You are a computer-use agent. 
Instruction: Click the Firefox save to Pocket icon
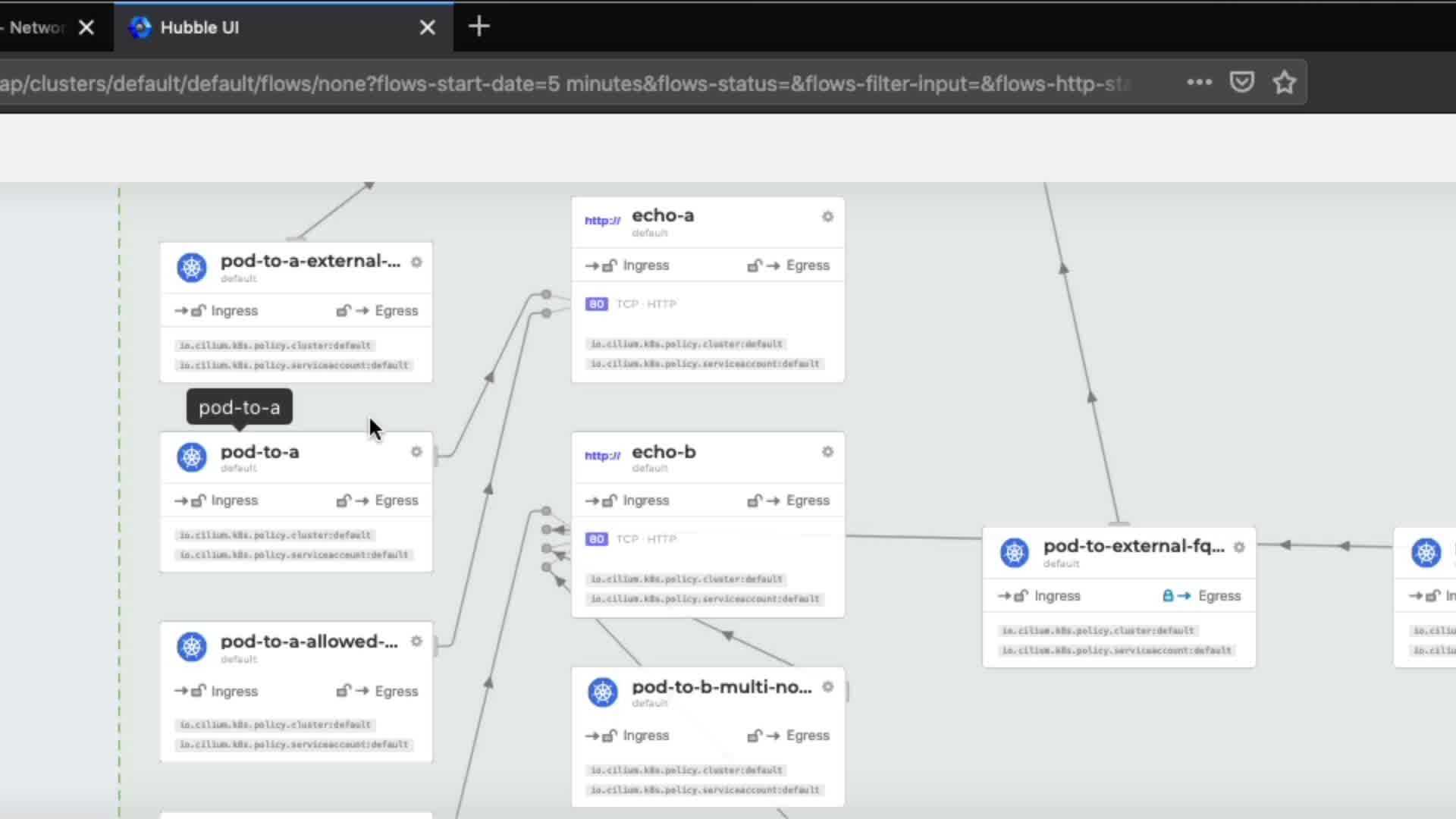1241,82
